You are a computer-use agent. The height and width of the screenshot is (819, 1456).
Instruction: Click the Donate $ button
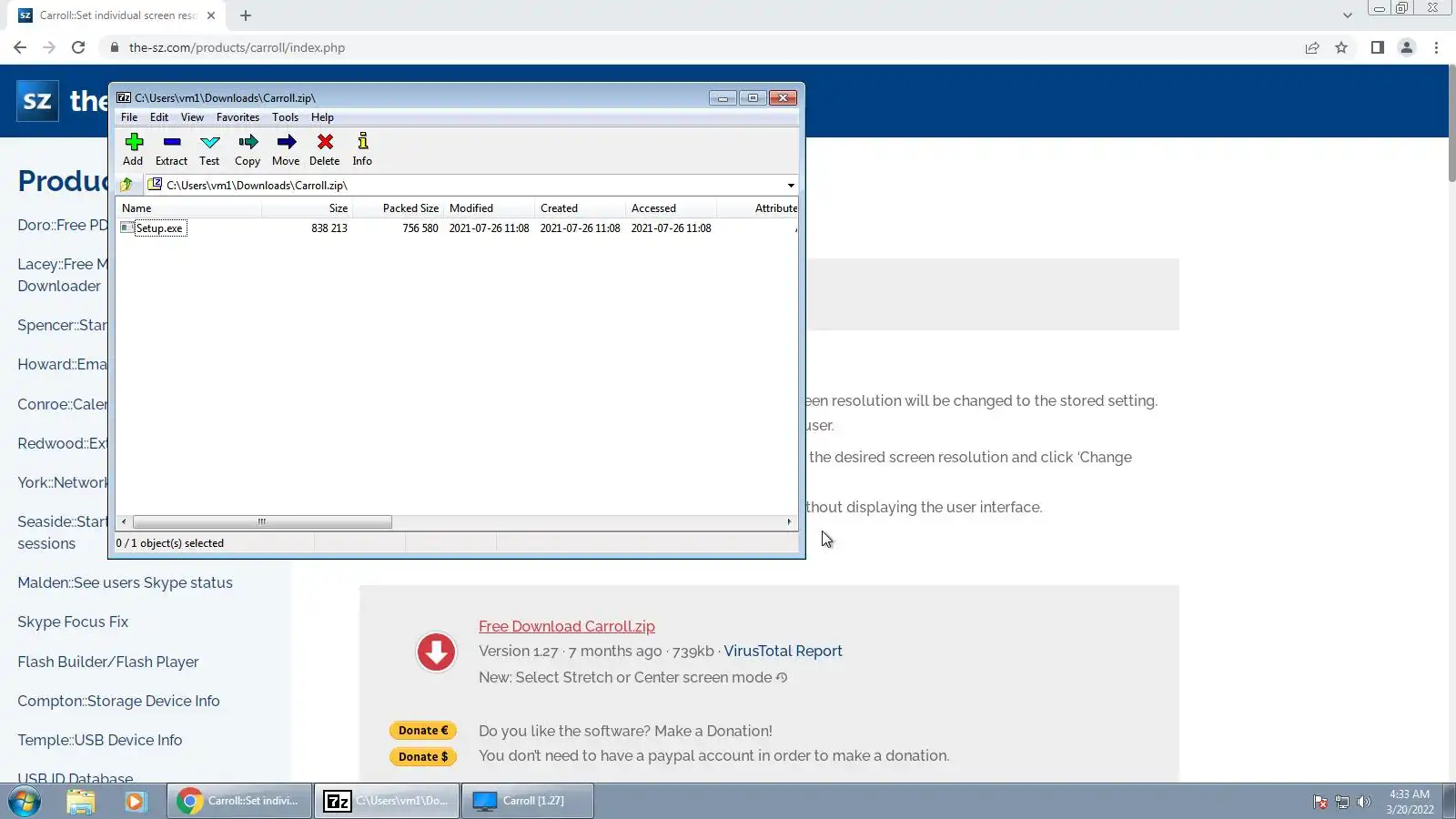click(x=423, y=756)
